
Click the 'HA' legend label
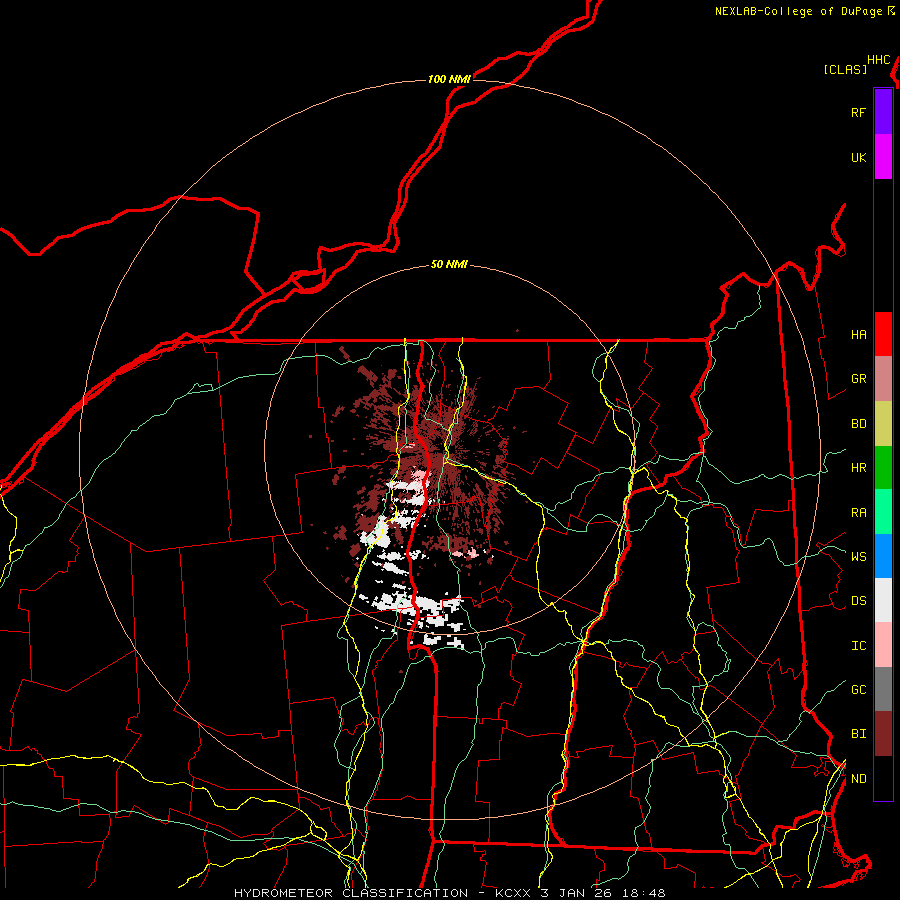[858, 335]
